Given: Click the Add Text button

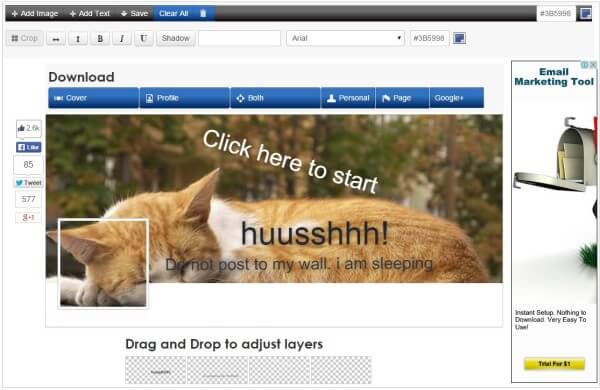Looking at the screenshot, I should [90, 13].
